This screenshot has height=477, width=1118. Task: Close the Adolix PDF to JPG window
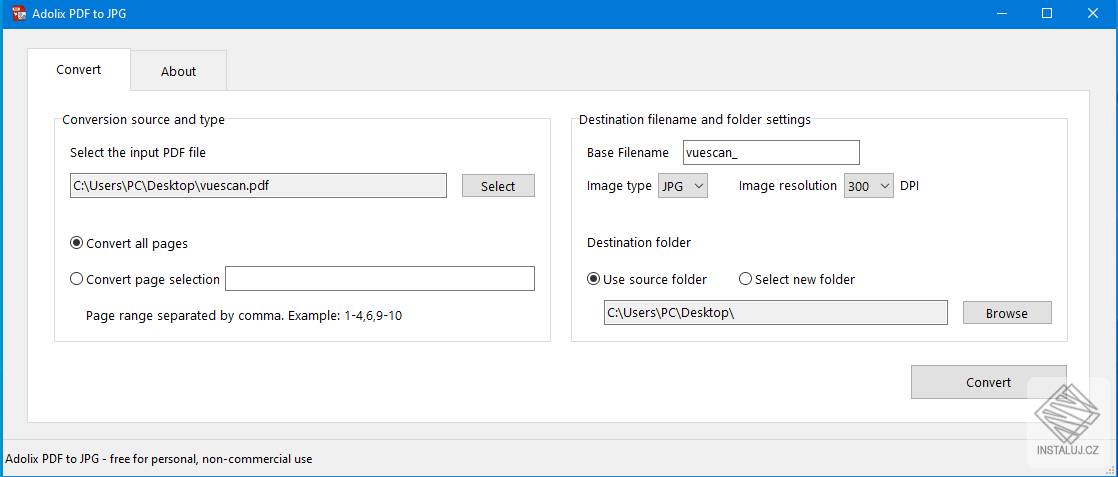tap(1092, 14)
